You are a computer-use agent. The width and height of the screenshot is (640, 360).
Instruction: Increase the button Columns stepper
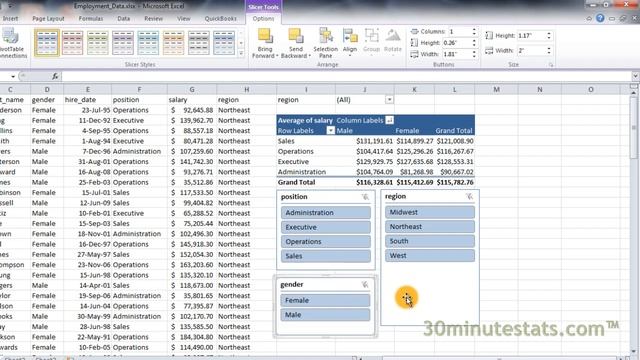click(474, 29)
